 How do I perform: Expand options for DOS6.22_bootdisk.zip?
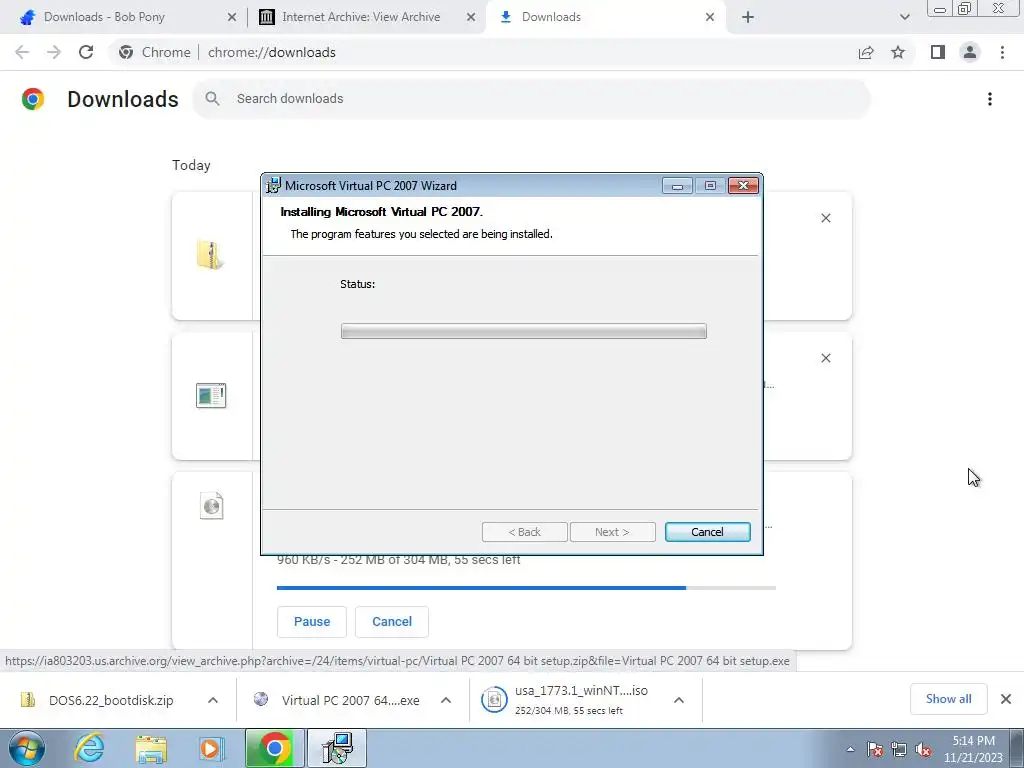click(x=213, y=700)
